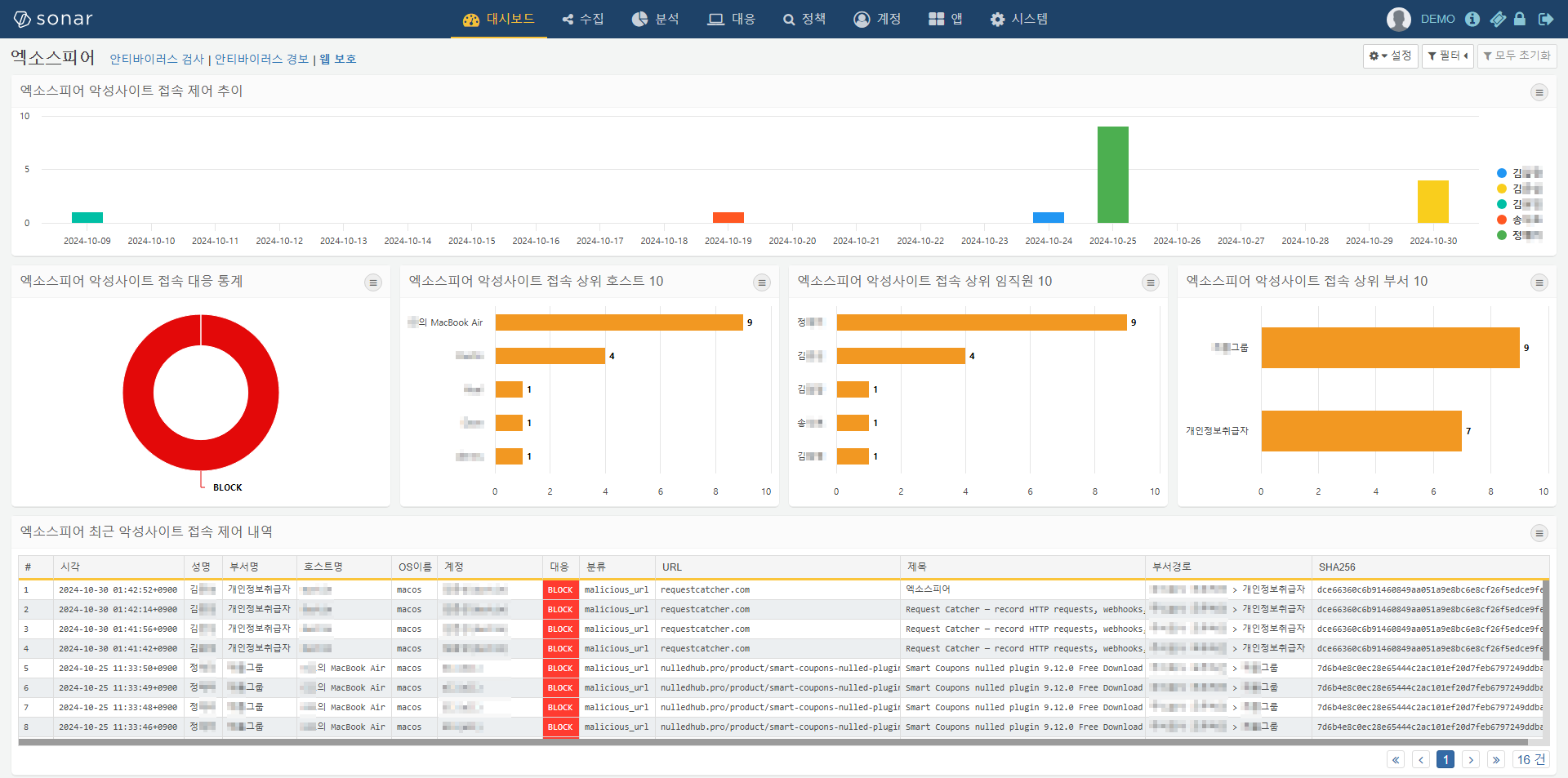Toggle the yellow legend series dot
The width and height of the screenshot is (1568, 778).
coord(1501,189)
